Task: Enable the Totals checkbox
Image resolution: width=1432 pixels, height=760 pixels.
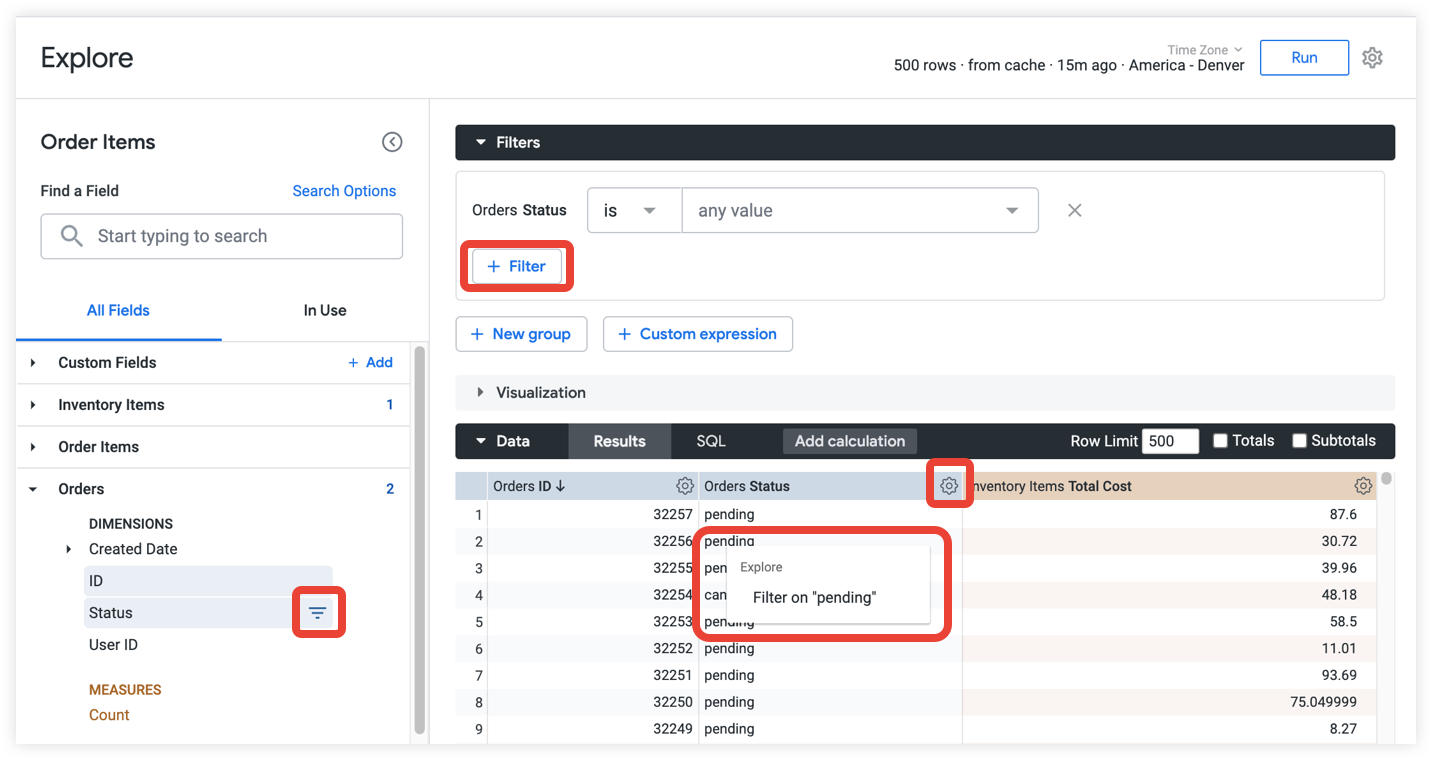Action: (1220, 441)
